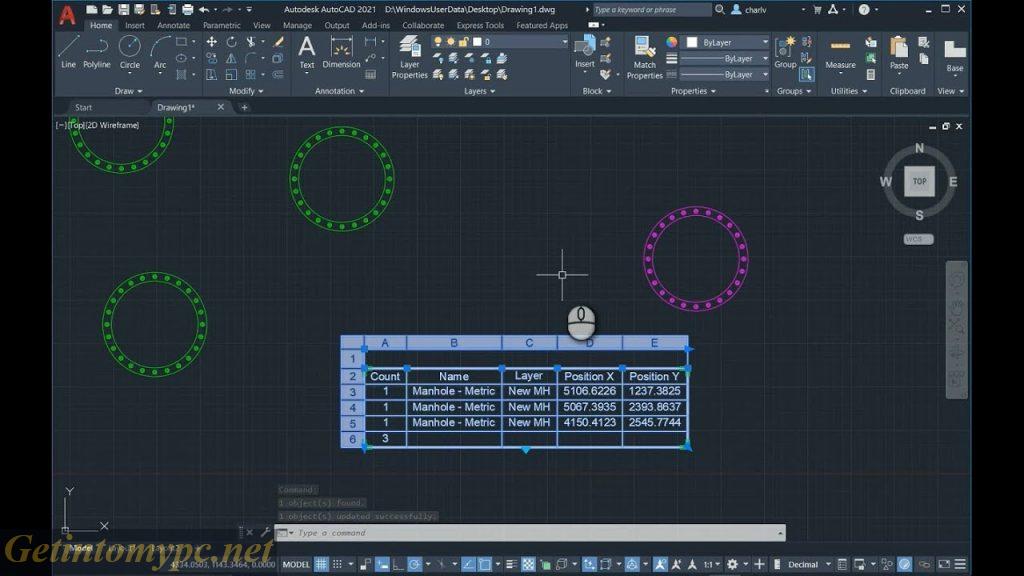This screenshot has width=1024, height=576.
Task: Go to the Parametric ribbon tab
Action: 221,25
